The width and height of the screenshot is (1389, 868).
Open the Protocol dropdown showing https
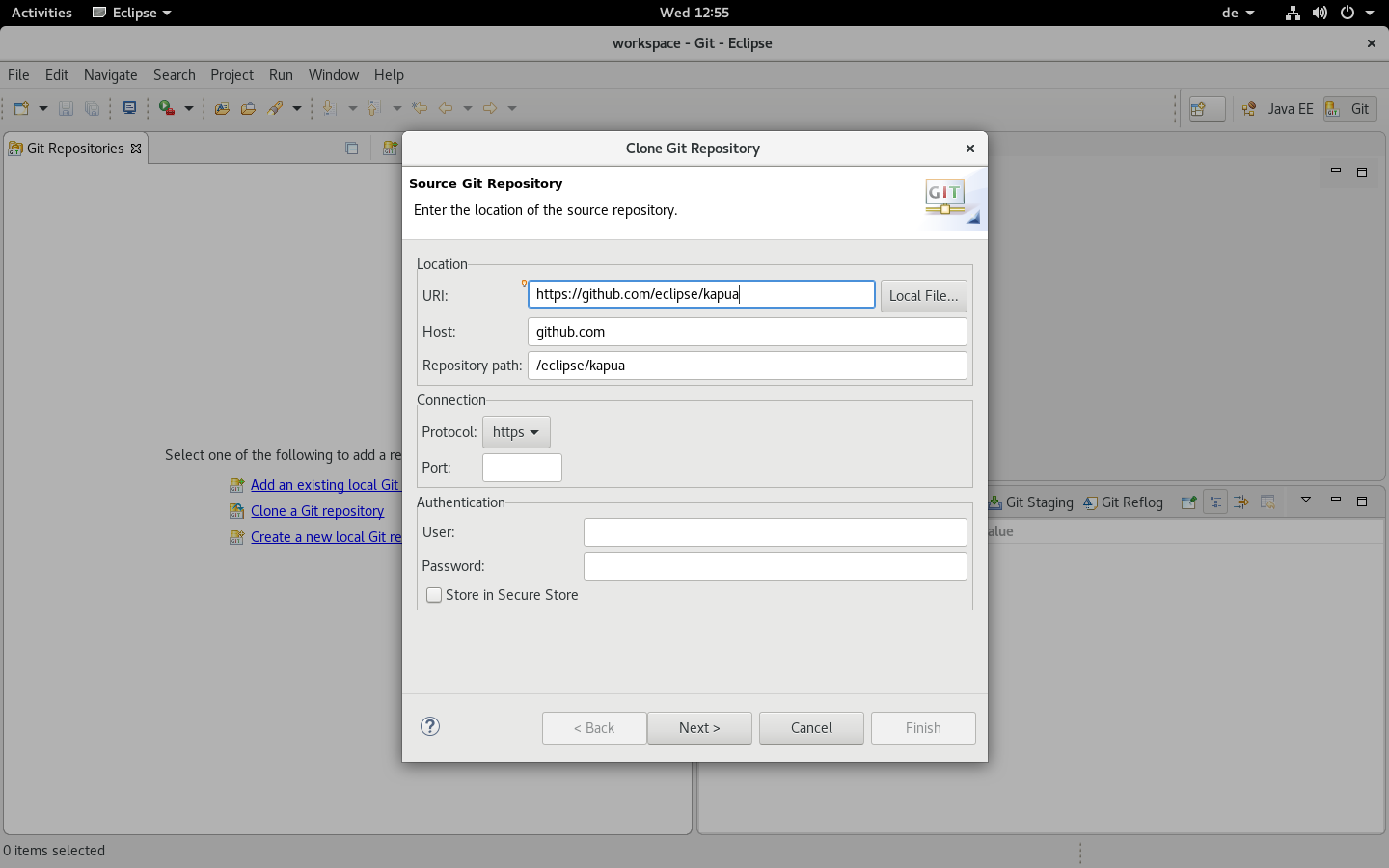pos(516,432)
